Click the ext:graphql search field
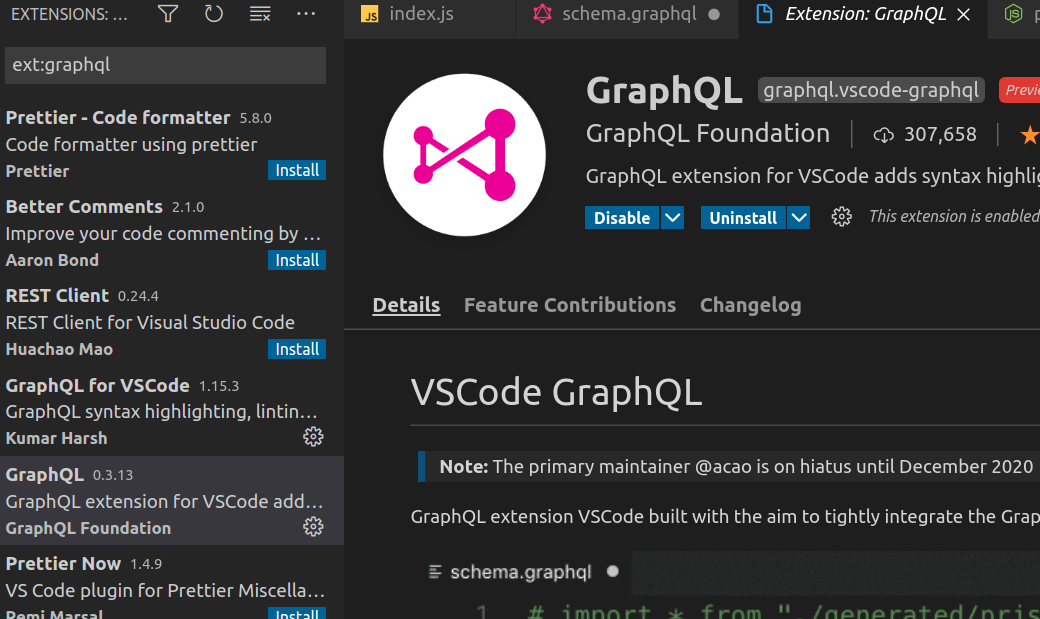This screenshot has width=1040, height=619. 165,65
